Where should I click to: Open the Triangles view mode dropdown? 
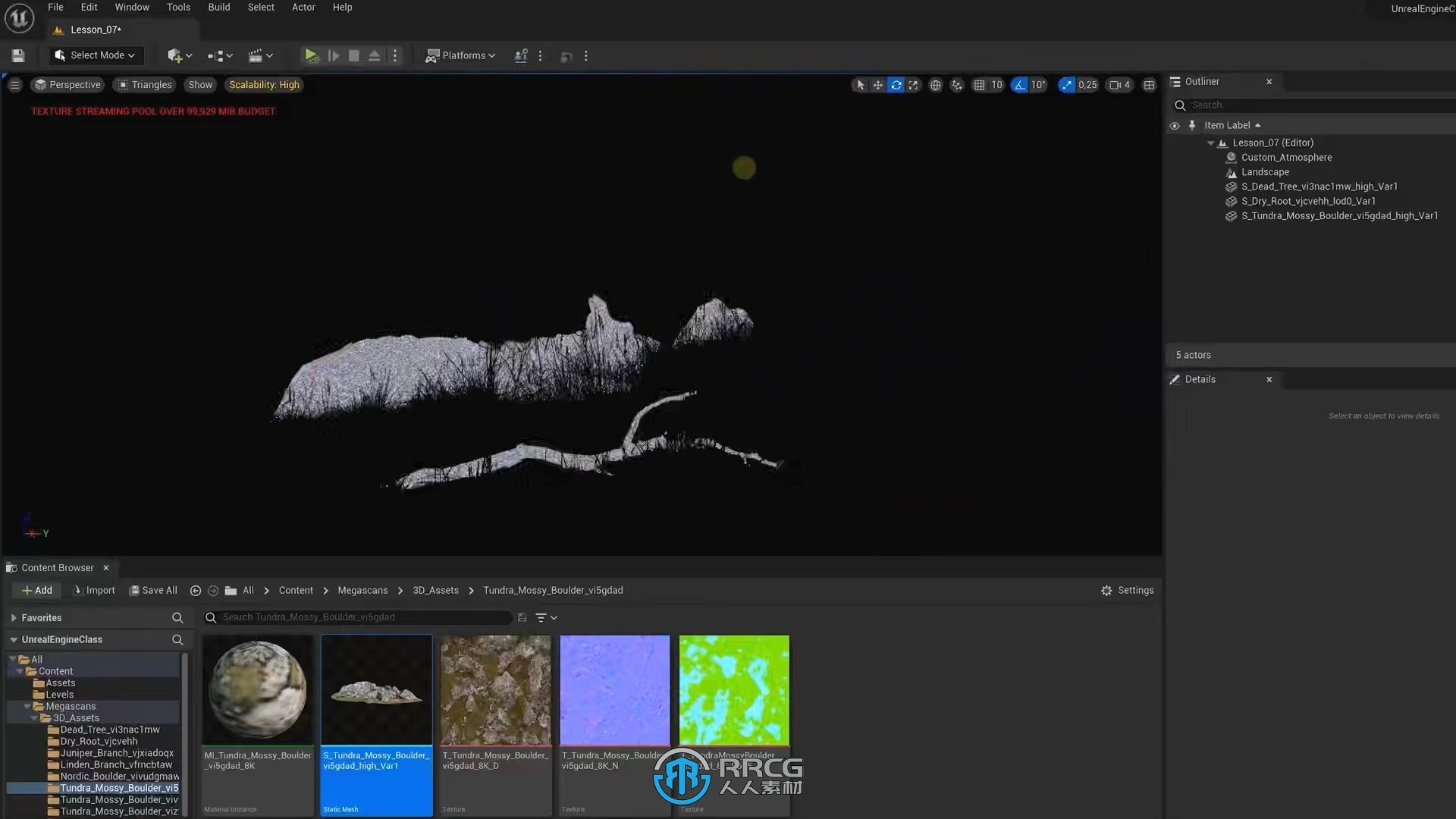click(144, 85)
